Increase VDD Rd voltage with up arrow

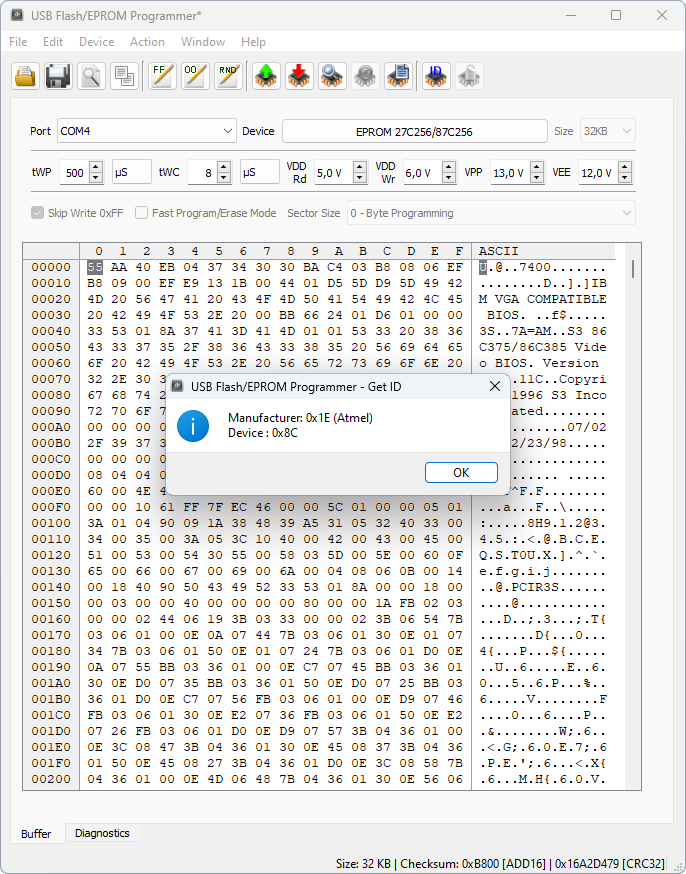(x=360, y=167)
